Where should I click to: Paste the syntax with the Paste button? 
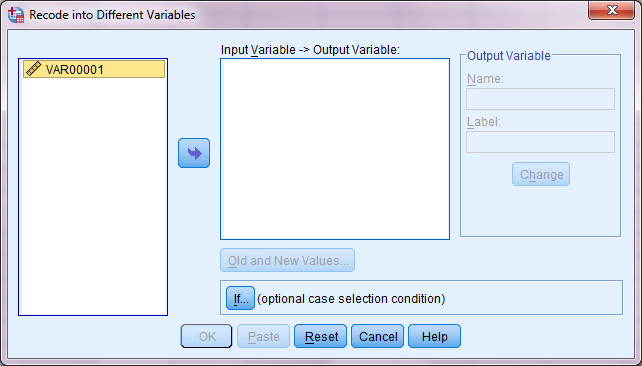click(264, 337)
